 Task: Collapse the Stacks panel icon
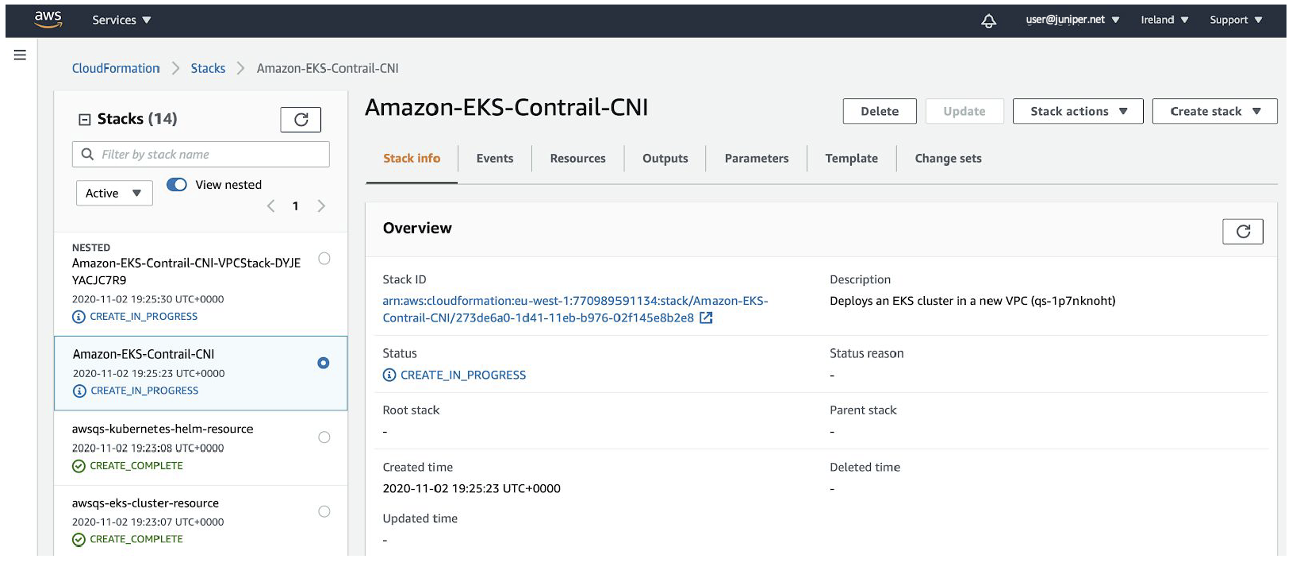pyautogui.click(x=85, y=120)
